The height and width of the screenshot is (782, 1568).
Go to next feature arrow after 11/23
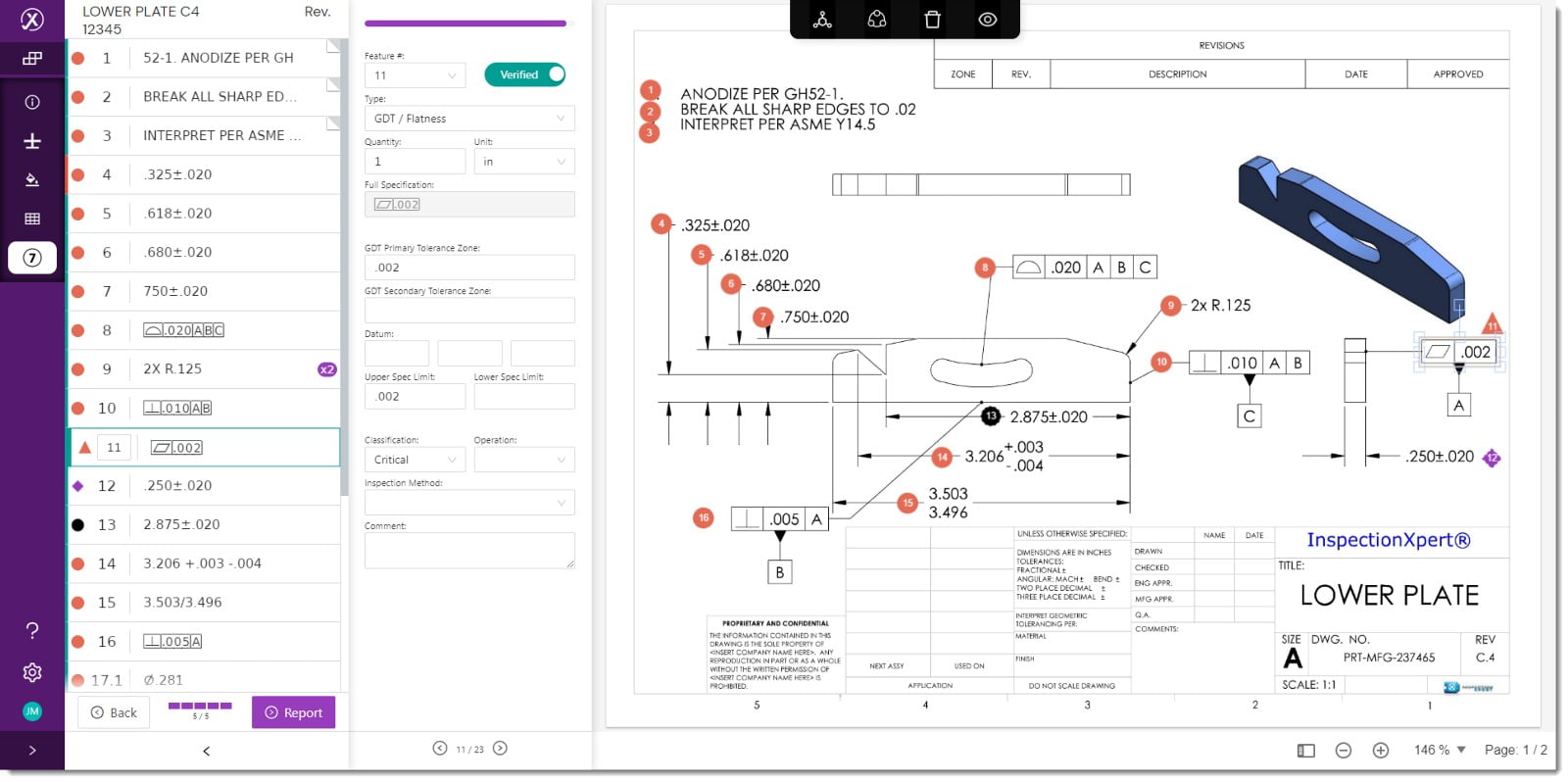click(500, 749)
